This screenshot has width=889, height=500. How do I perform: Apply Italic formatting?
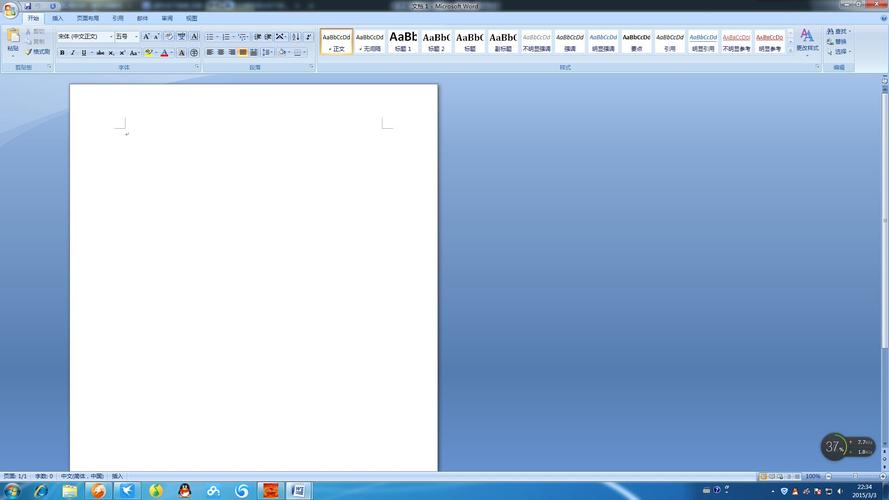73,53
